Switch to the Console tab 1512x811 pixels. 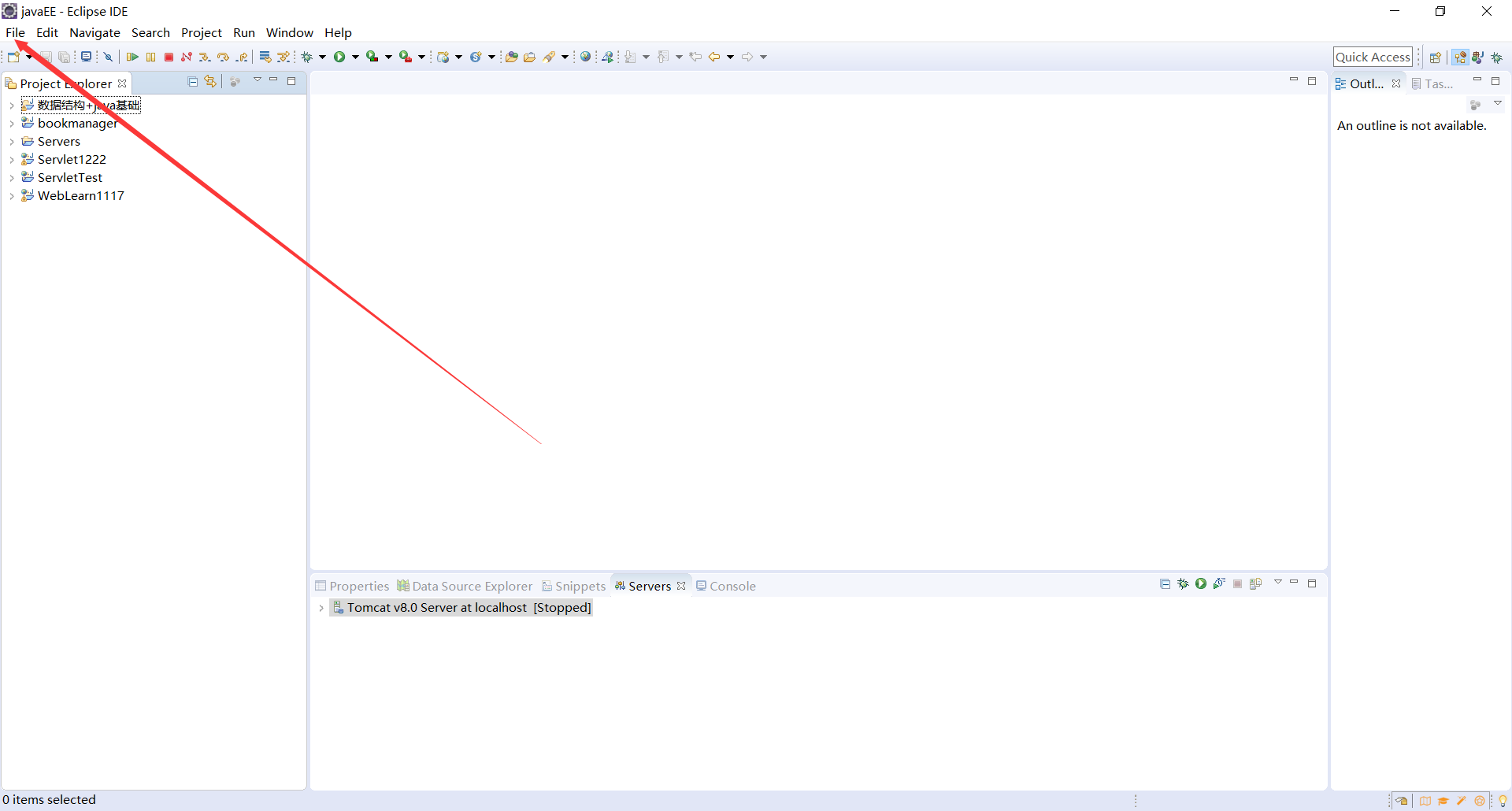(725, 586)
